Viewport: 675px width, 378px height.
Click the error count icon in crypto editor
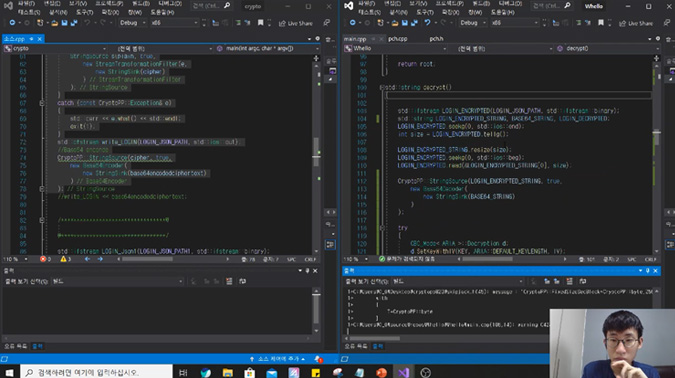[43, 259]
